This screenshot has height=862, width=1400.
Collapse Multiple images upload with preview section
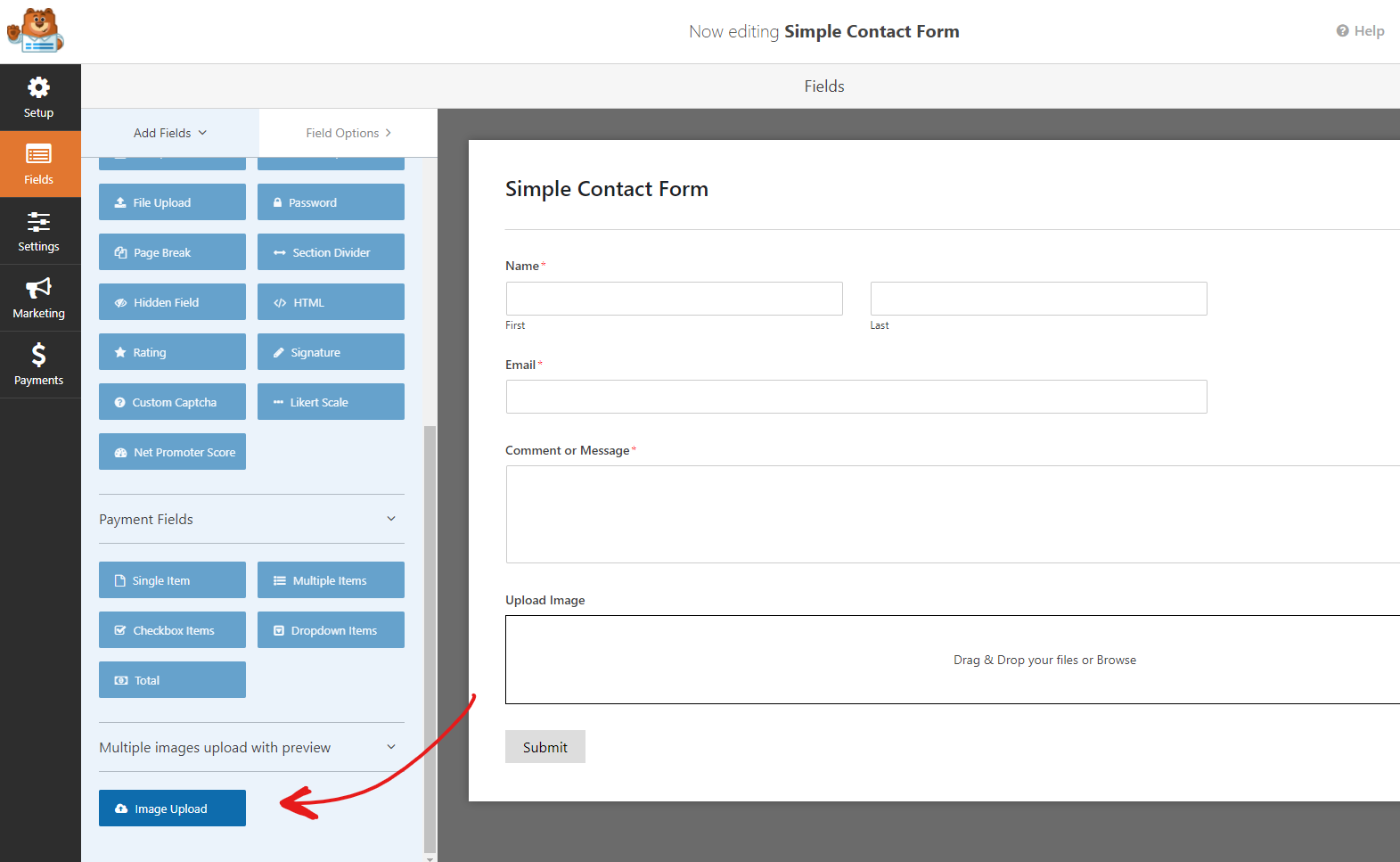click(251, 747)
